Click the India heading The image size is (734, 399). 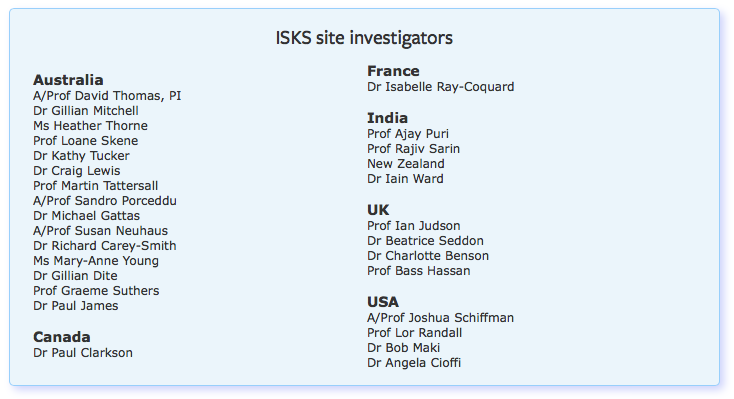[388, 118]
